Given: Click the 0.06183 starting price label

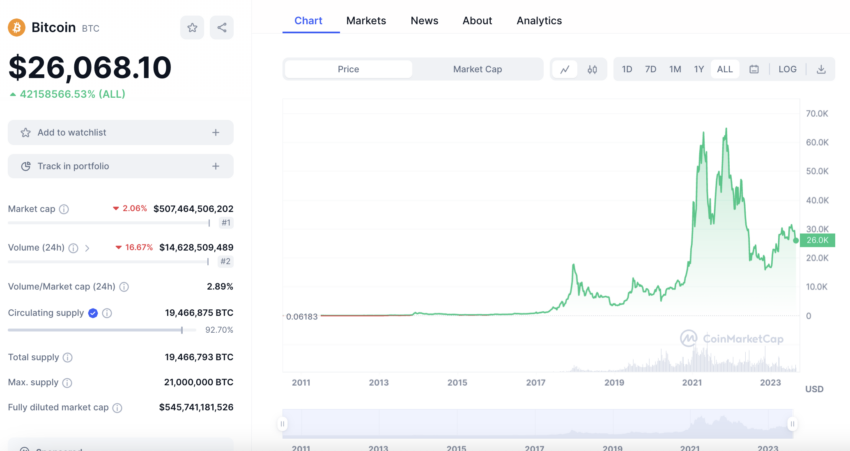Looking at the screenshot, I should (x=302, y=317).
